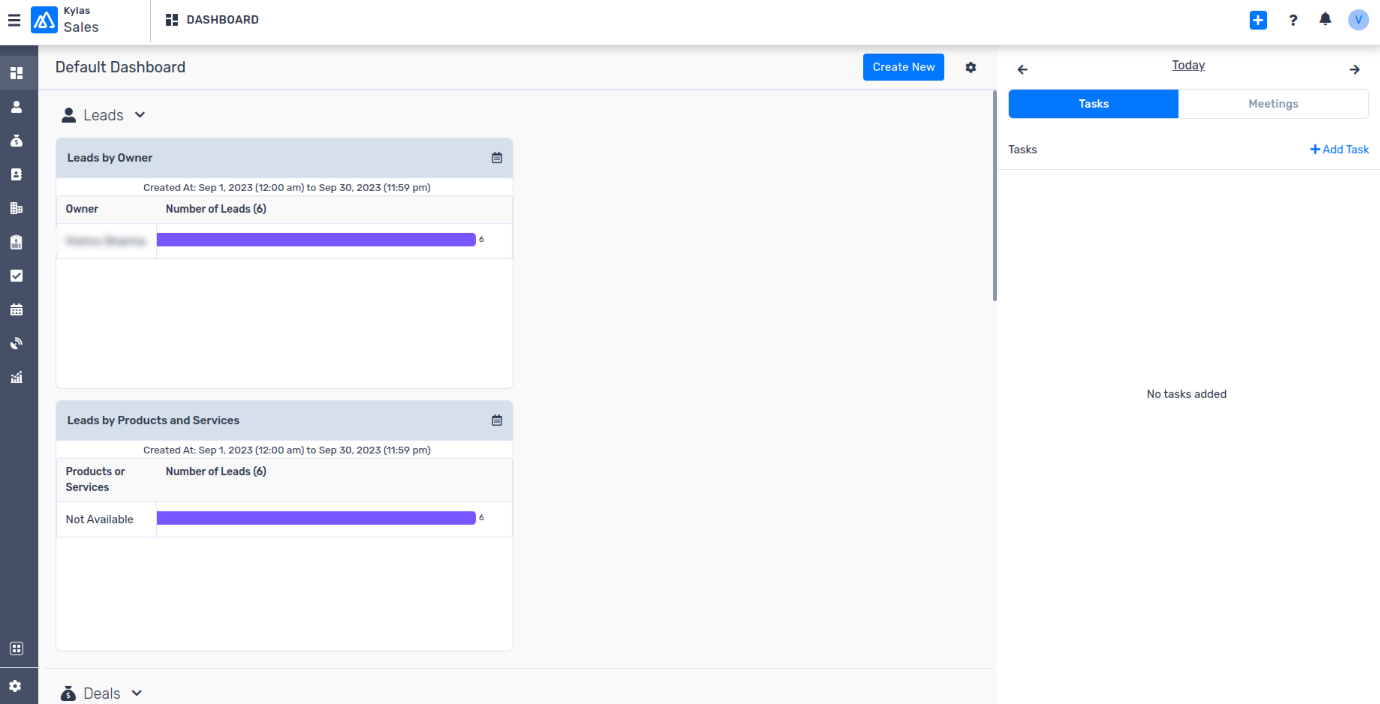Screen dimensions: 1380x704
Task: Open Companies building icon in sidebar
Action: (16, 208)
